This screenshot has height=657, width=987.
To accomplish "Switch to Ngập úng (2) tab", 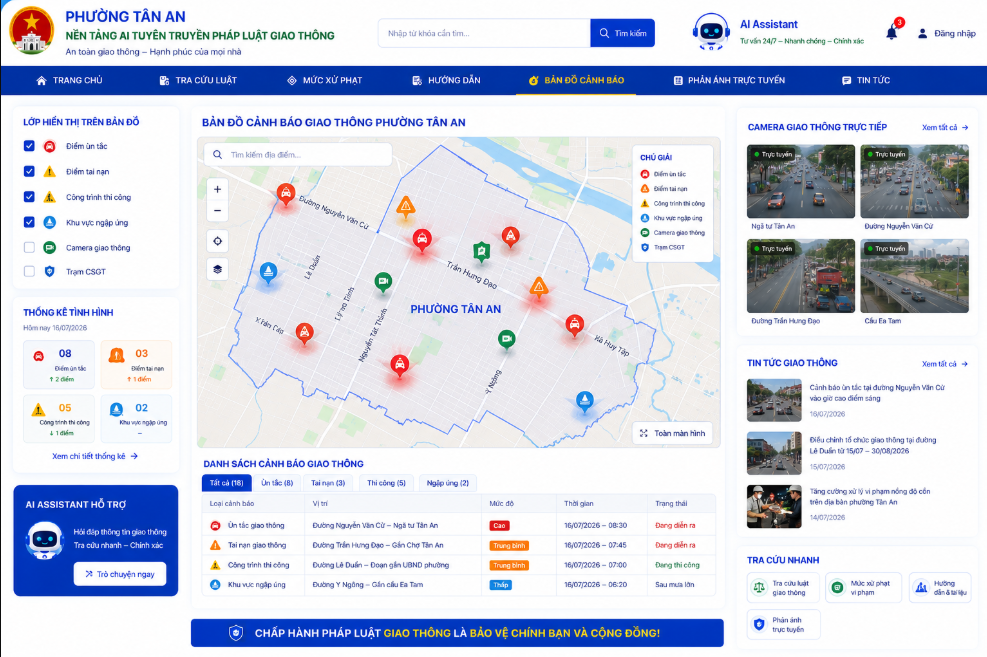I will point(448,483).
